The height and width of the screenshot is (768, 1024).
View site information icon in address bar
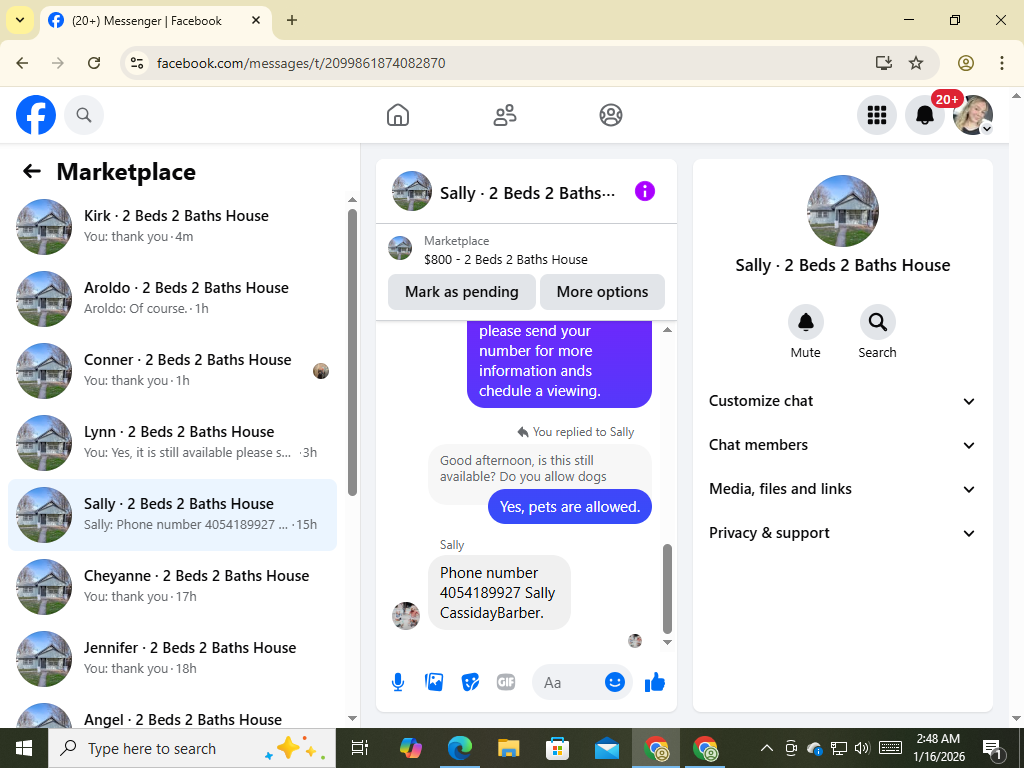137,63
